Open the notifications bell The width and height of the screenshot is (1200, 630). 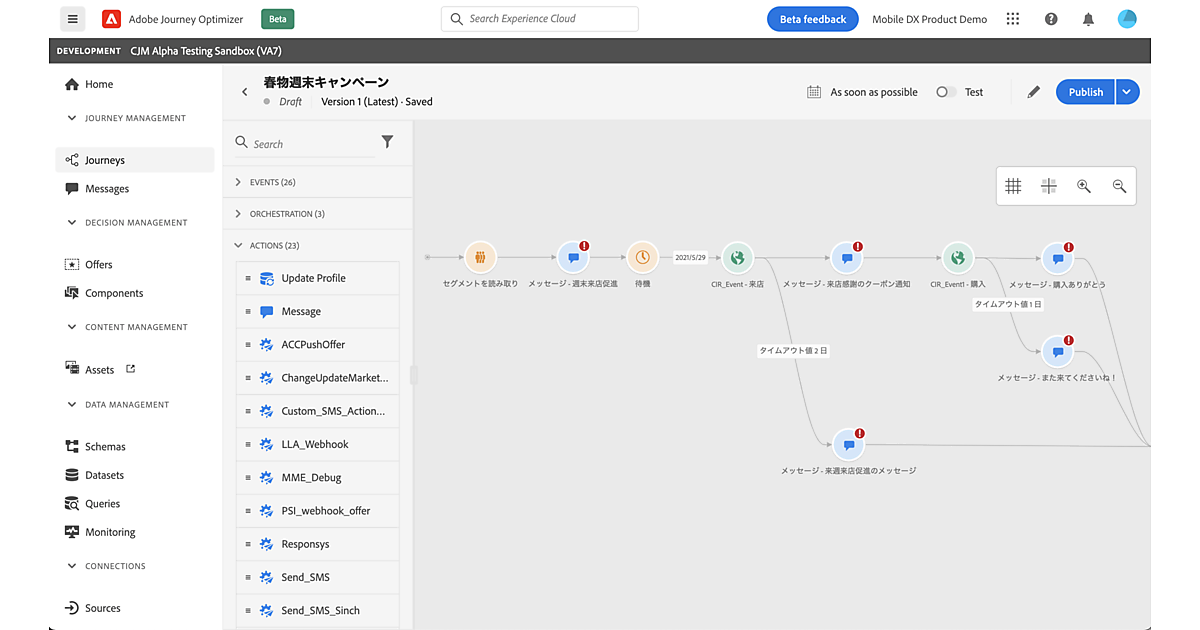pyautogui.click(x=1088, y=19)
